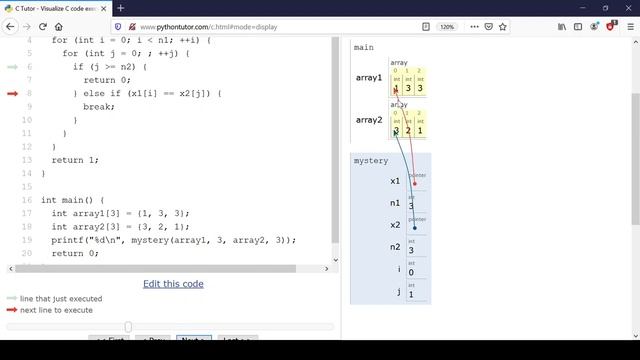
Task: Reload the page with refresh icon
Action: pos(43,27)
